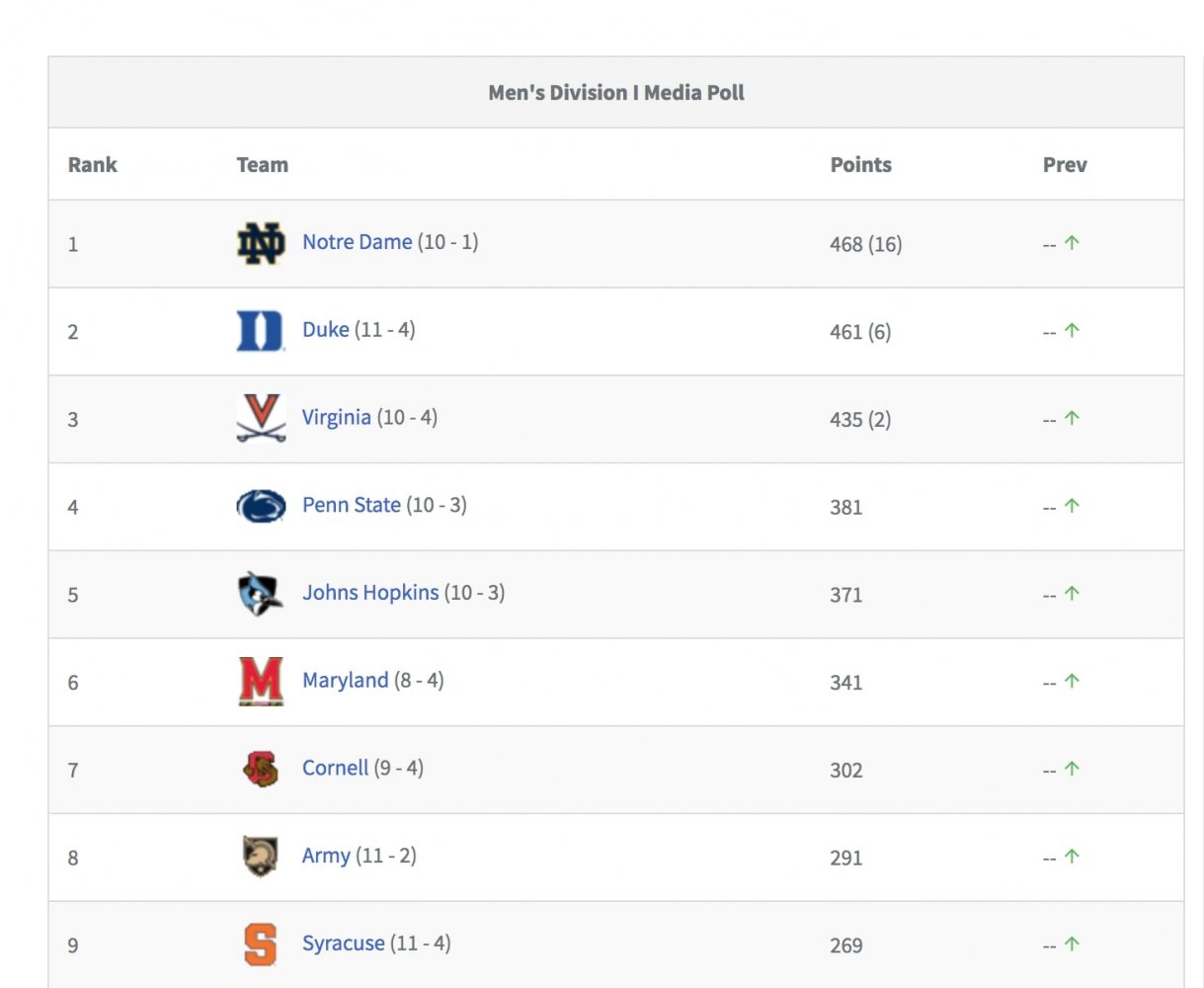Viewport: 1204px width, 988px height.
Task: Click the Notre Dame team logo
Action: point(261,243)
